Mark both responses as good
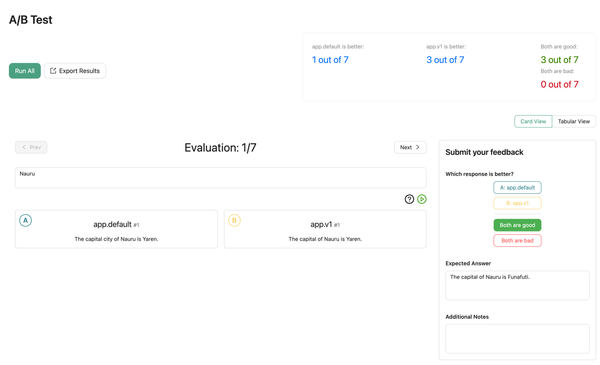 pos(517,225)
